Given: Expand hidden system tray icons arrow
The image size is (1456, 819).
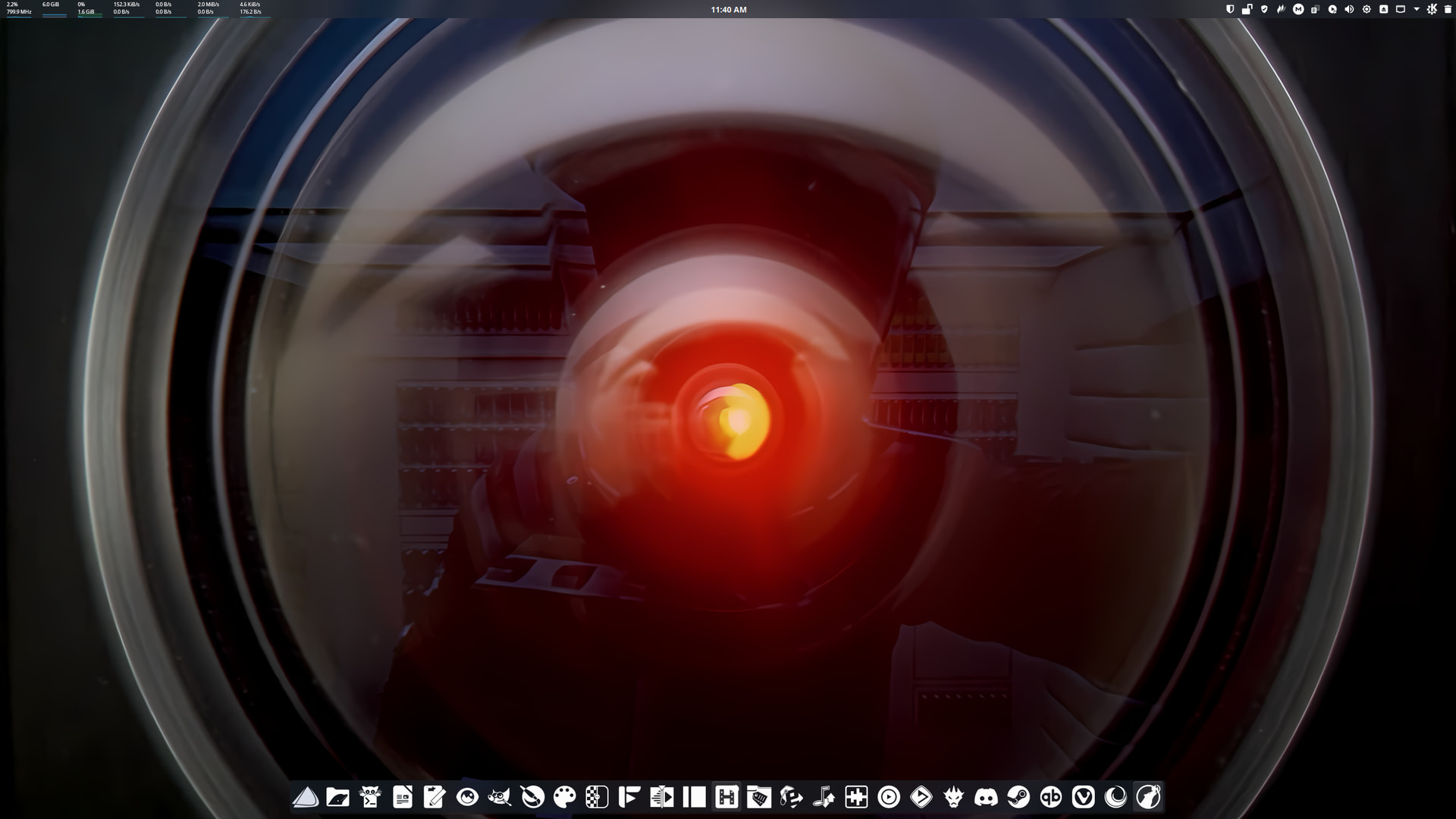Looking at the screenshot, I should (1417, 10).
